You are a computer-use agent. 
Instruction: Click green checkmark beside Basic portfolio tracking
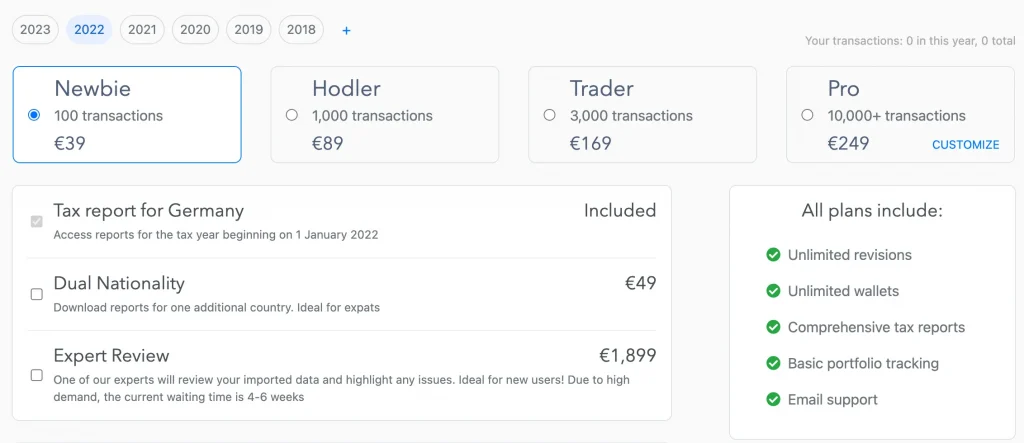coord(773,363)
